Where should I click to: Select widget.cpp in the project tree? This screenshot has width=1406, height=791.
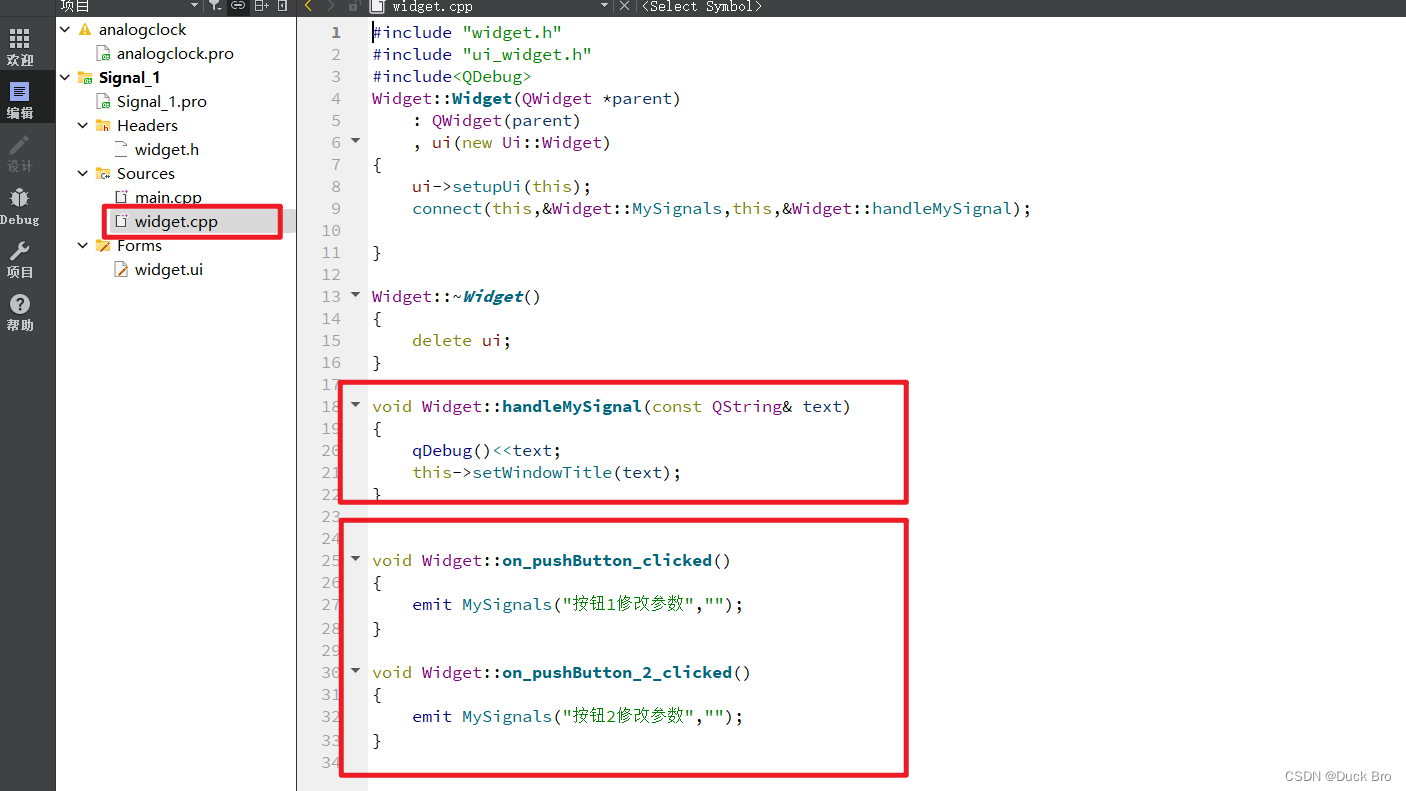(x=176, y=221)
